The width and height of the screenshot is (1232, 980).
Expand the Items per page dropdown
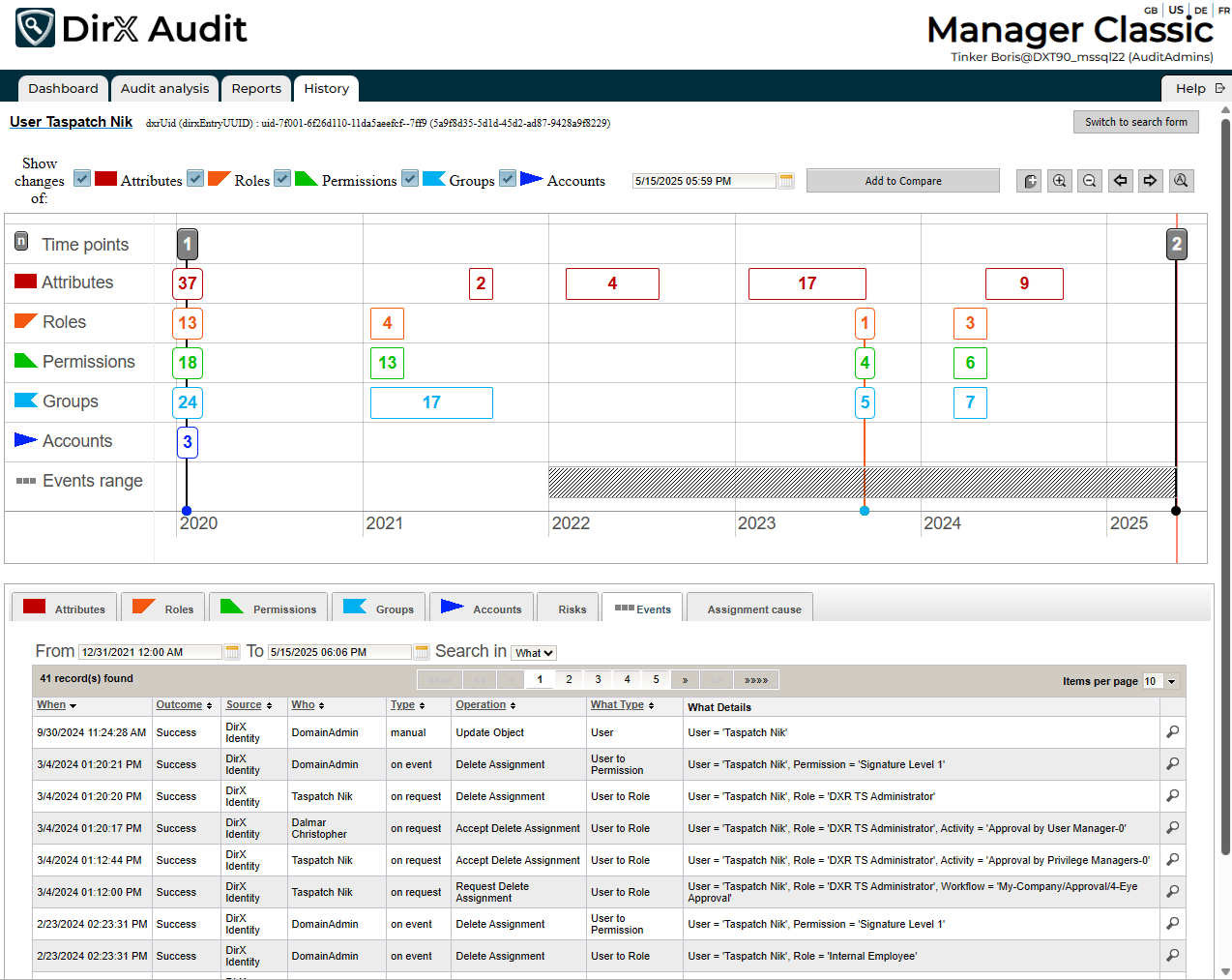[1171, 681]
